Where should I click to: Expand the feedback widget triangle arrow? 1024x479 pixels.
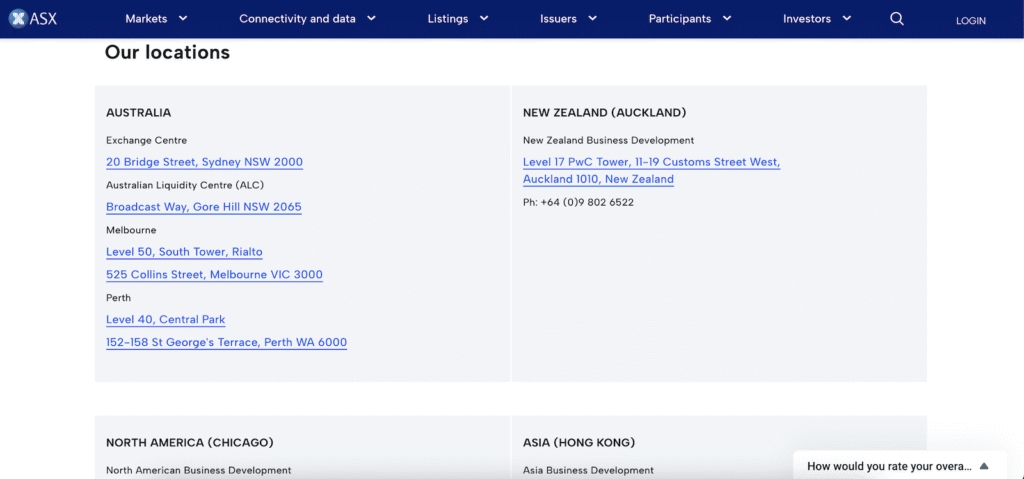tap(984, 466)
